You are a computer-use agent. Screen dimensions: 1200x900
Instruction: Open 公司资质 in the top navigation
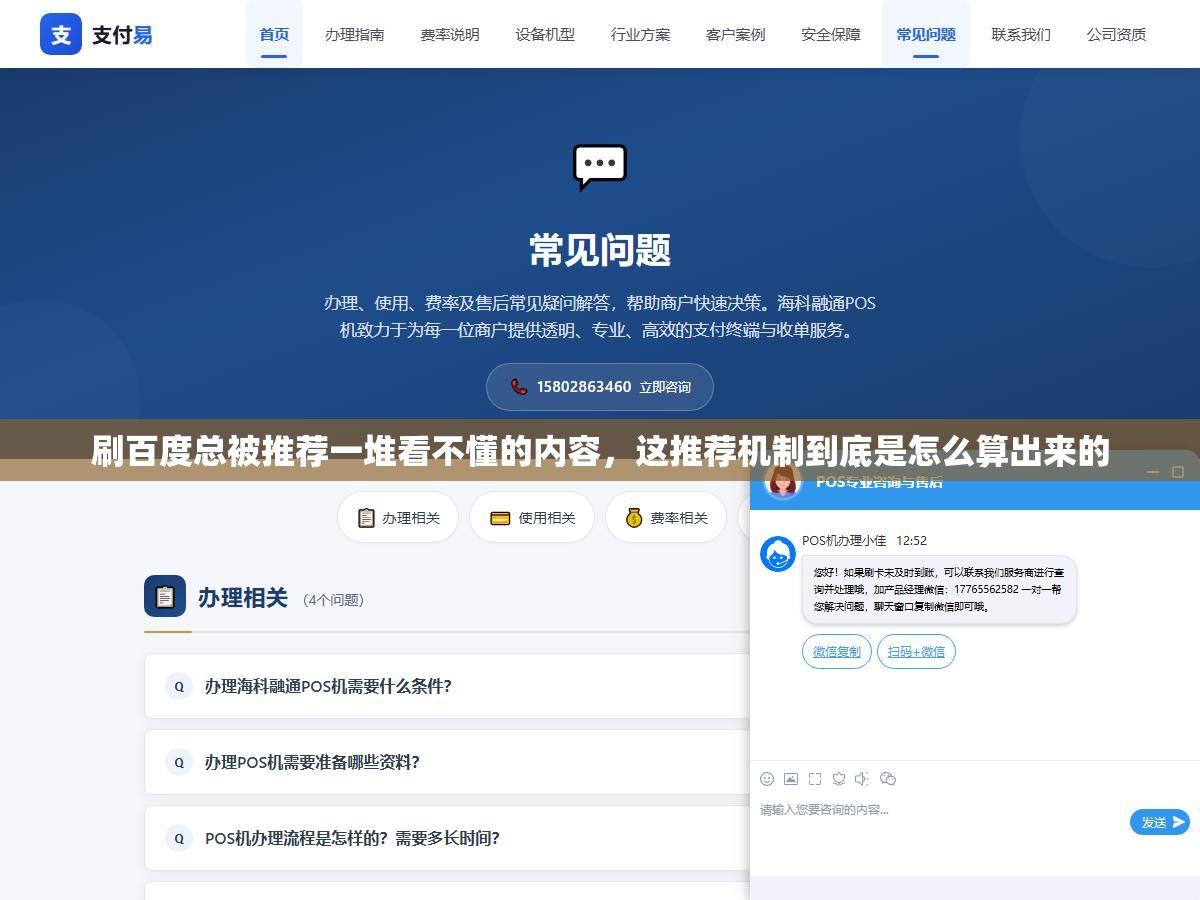tap(1116, 34)
